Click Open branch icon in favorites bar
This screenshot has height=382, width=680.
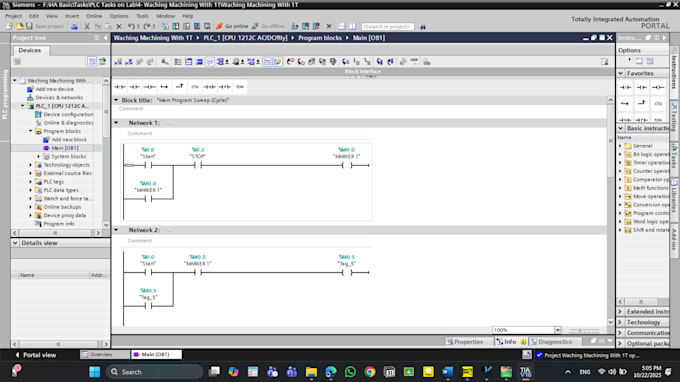click(x=164, y=87)
